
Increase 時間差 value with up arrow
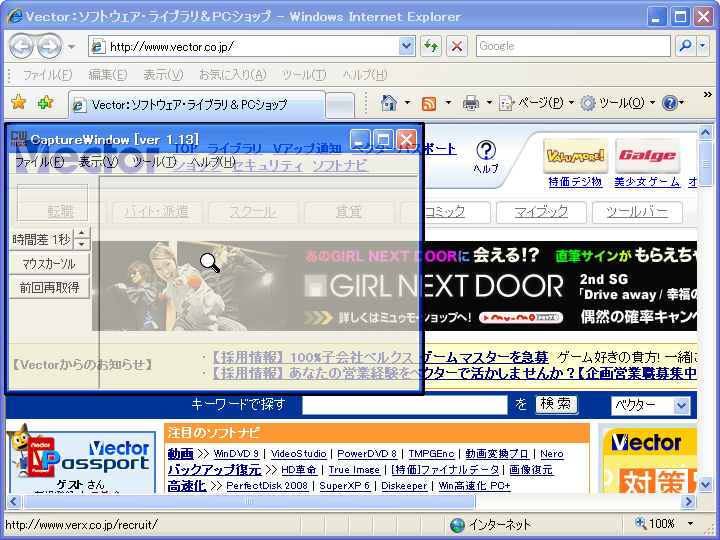(x=82, y=233)
